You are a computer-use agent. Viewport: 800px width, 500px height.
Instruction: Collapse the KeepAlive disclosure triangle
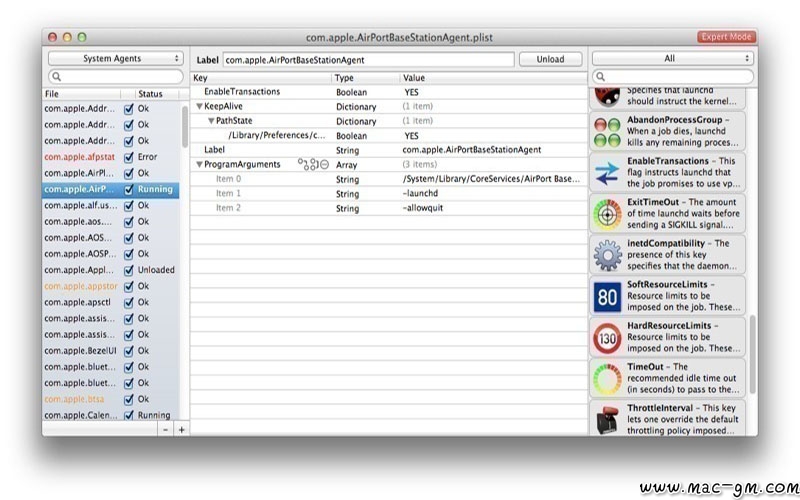[199, 106]
